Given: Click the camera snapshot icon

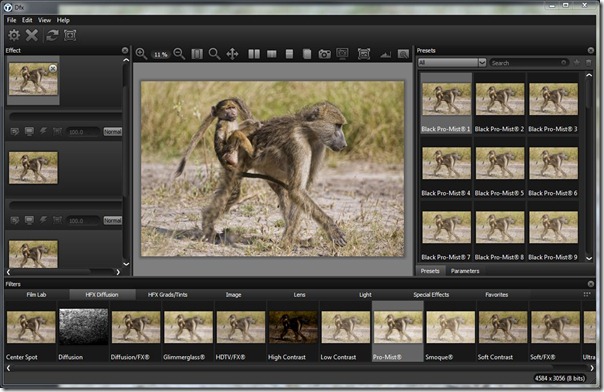Looking at the screenshot, I should 324,54.
